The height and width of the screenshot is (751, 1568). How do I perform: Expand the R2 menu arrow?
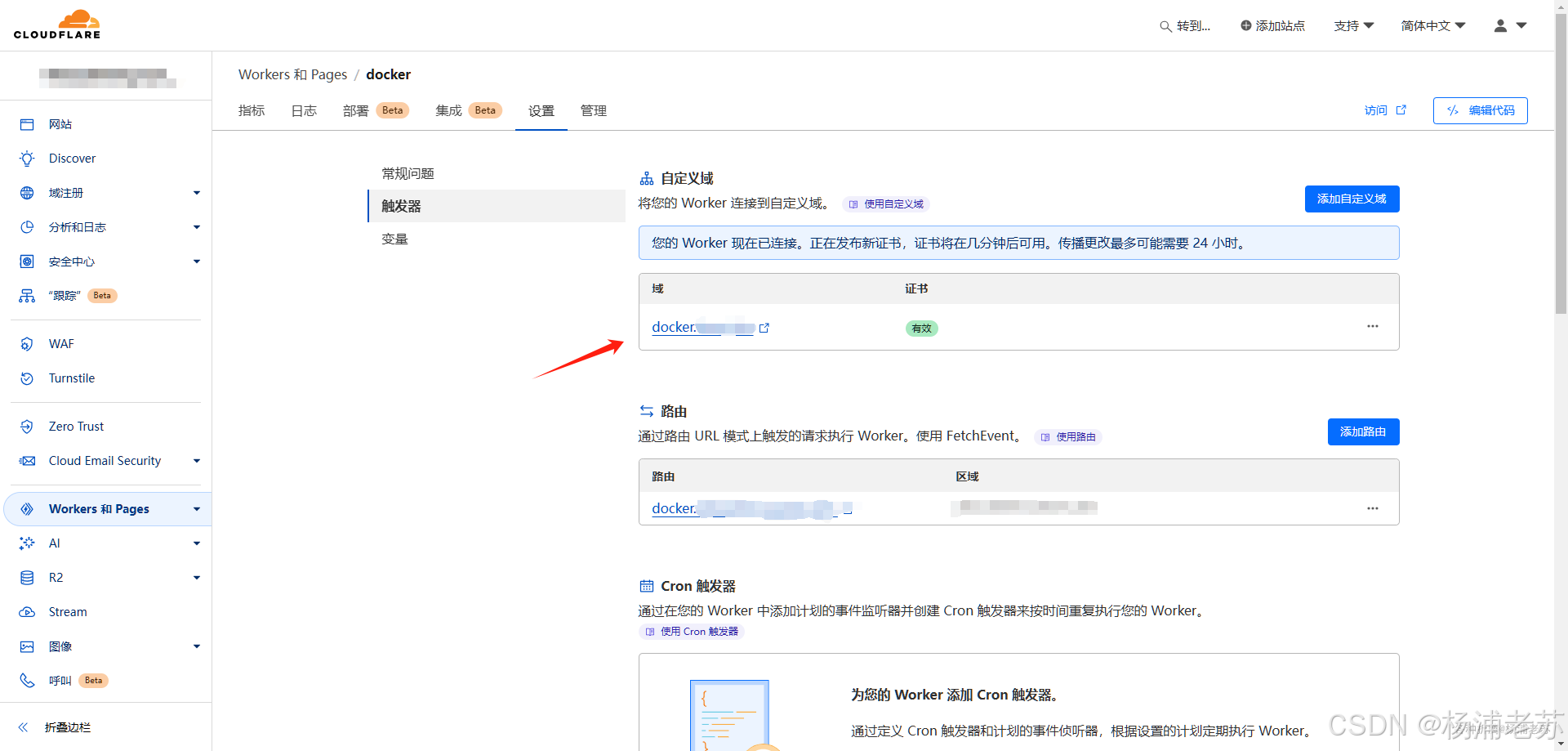pos(197,578)
